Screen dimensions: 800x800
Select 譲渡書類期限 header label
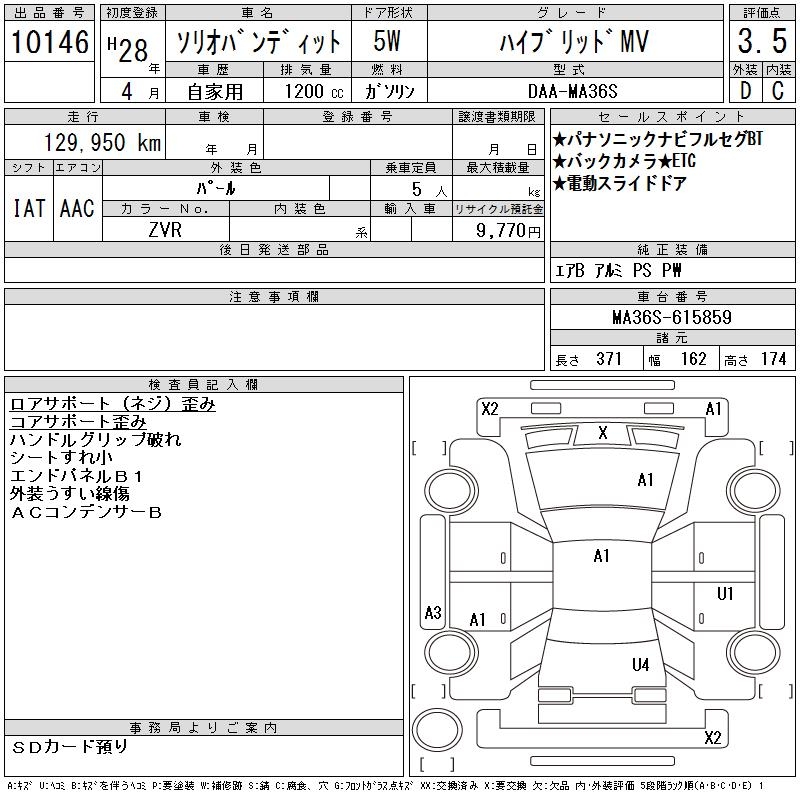pos(497,117)
